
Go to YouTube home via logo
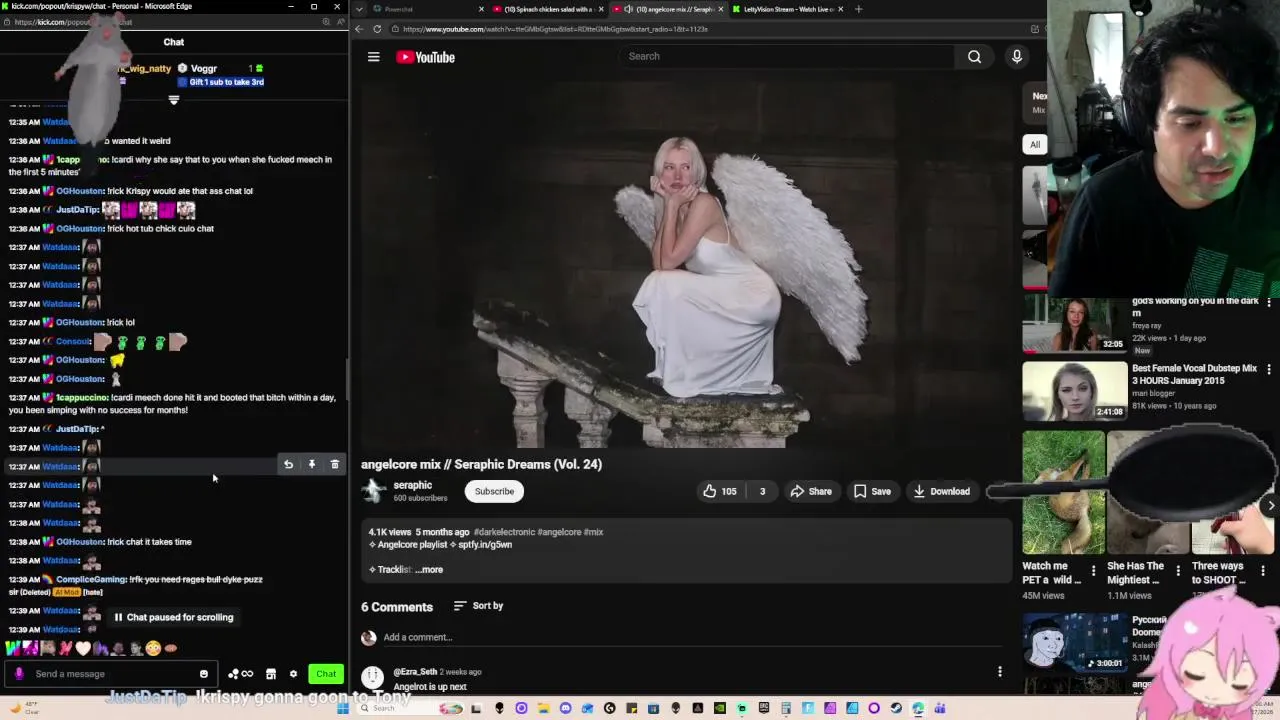point(425,57)
